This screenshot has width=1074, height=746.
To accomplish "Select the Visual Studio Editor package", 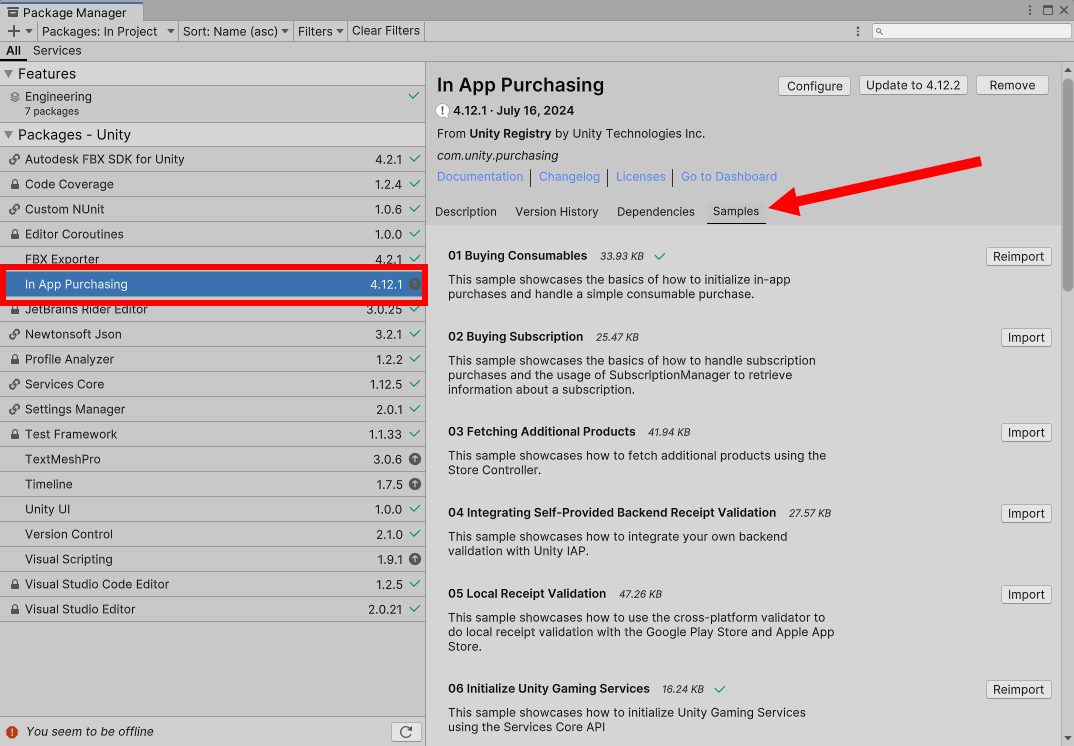I will (x=212, y=610).
